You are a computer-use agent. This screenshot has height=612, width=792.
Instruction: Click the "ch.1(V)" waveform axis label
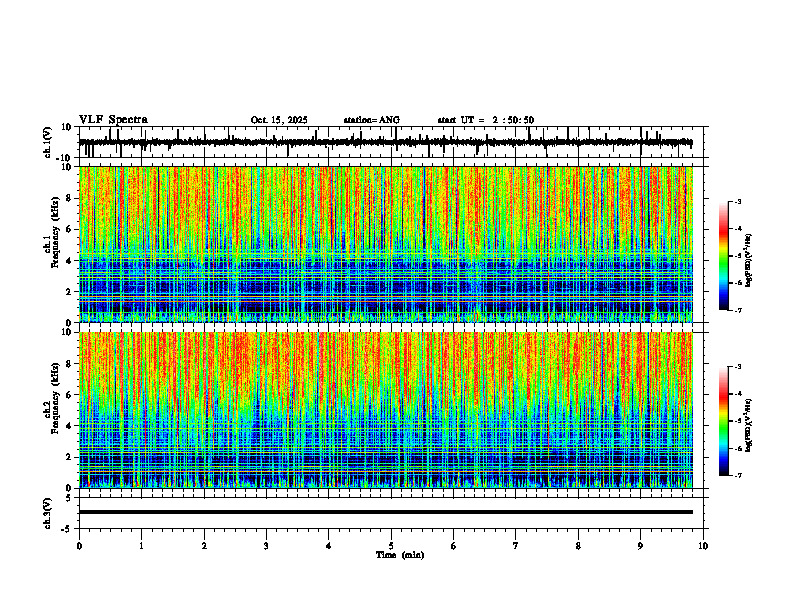click(48, 142)
